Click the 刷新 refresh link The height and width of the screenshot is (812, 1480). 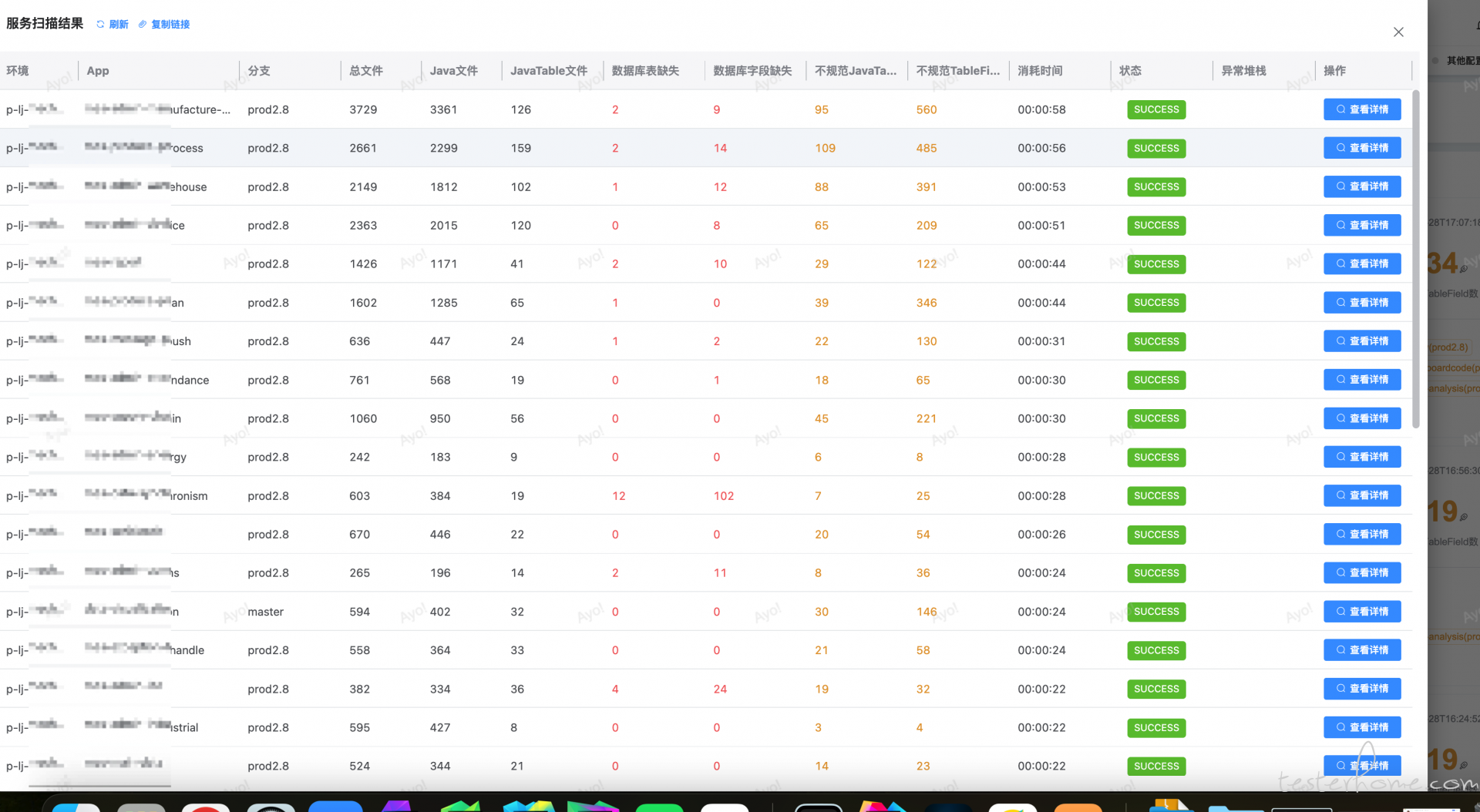[x=113, y=25]
